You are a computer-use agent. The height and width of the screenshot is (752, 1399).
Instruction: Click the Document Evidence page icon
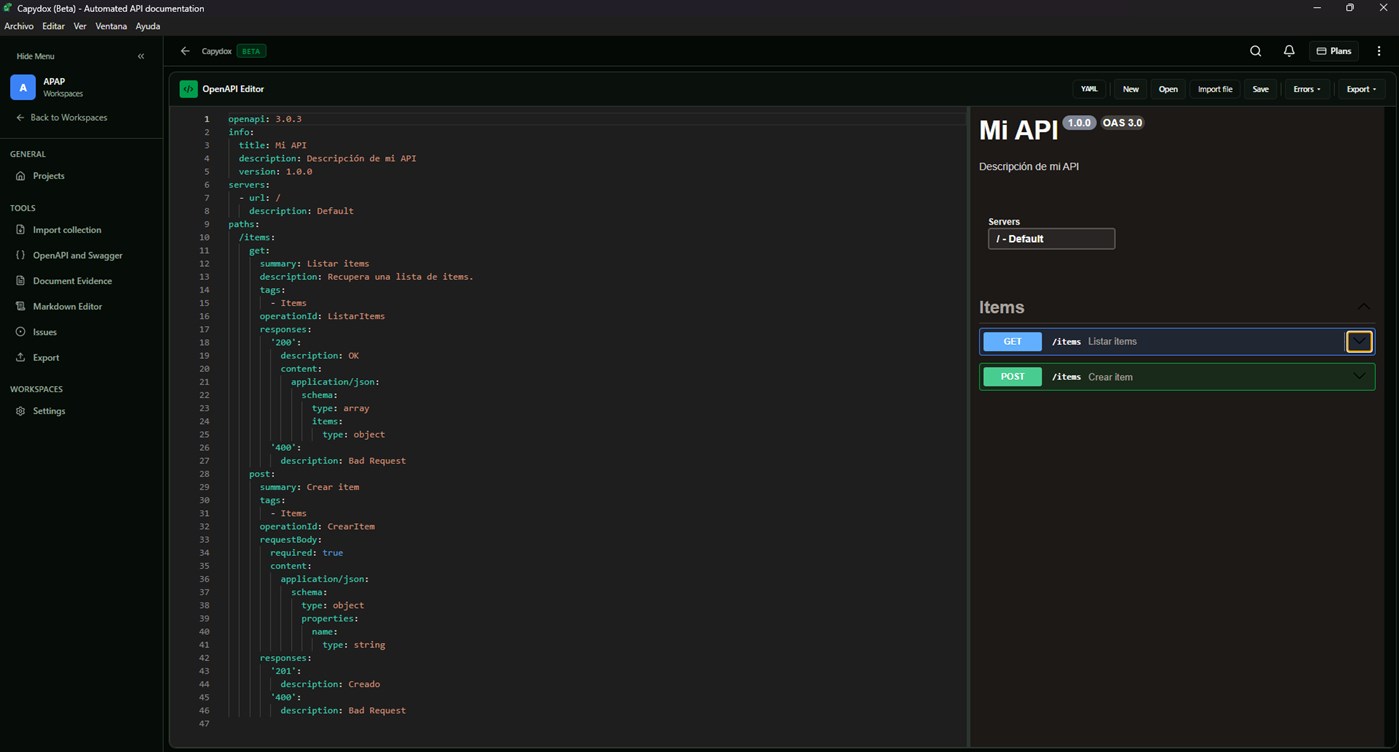click(x=20, y=281)
